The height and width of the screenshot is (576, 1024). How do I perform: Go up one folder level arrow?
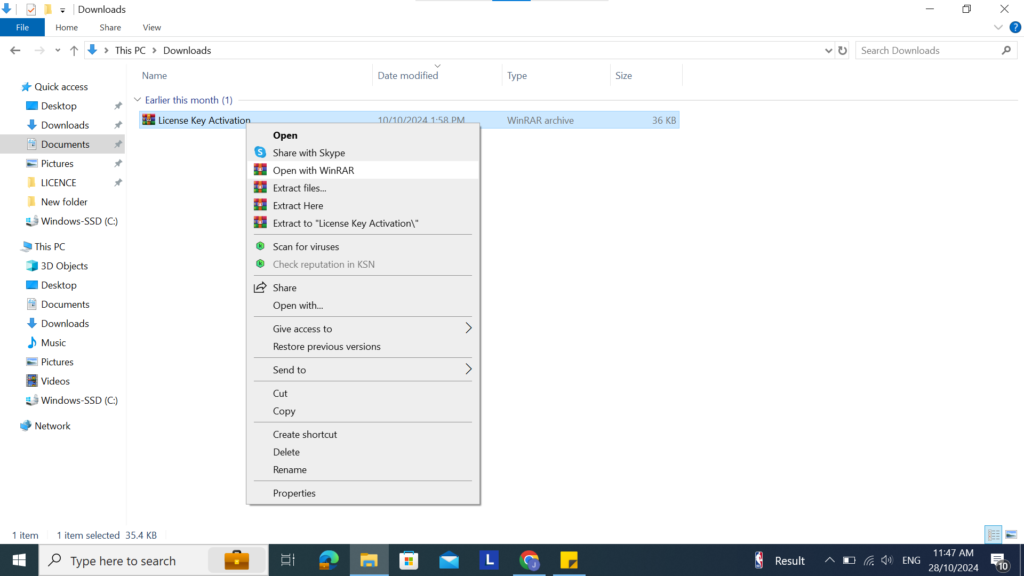pos(74,50)
